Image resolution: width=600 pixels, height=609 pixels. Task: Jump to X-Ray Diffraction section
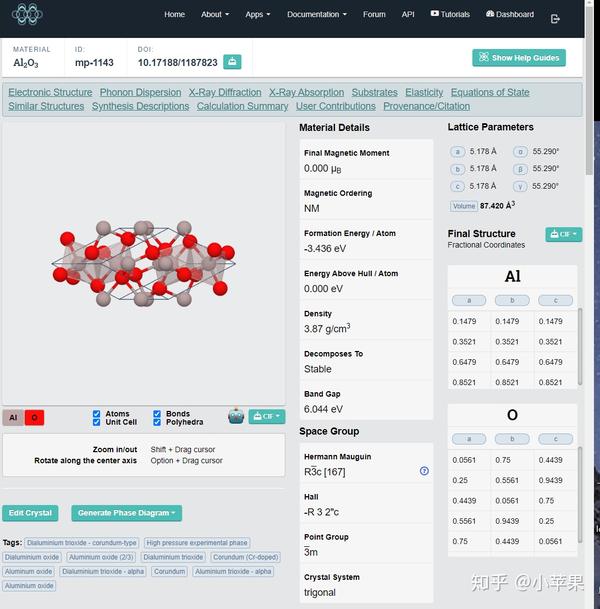225,92
